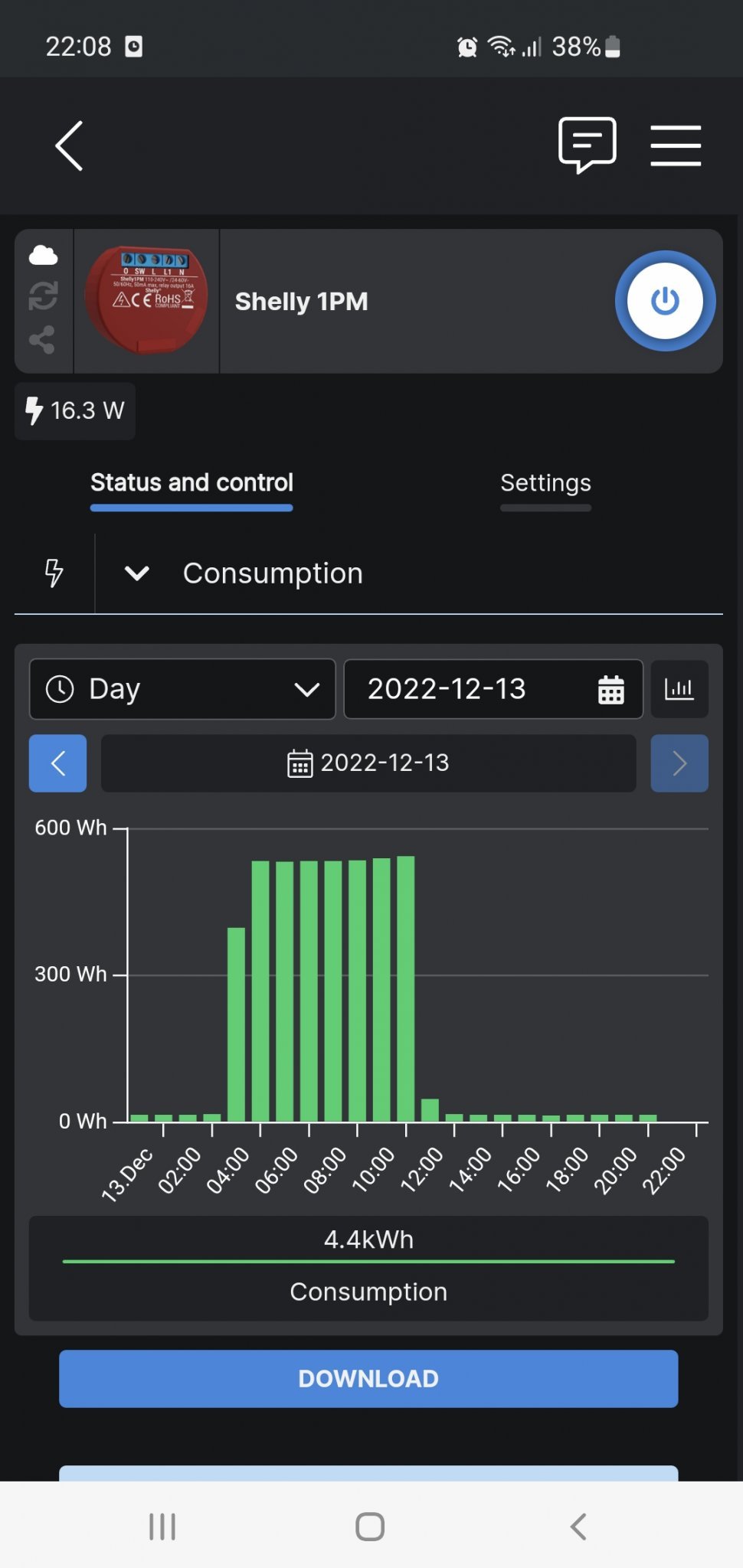
Task: Tap the share device icon
Action: pyautogui.click(x=43, y=339)
